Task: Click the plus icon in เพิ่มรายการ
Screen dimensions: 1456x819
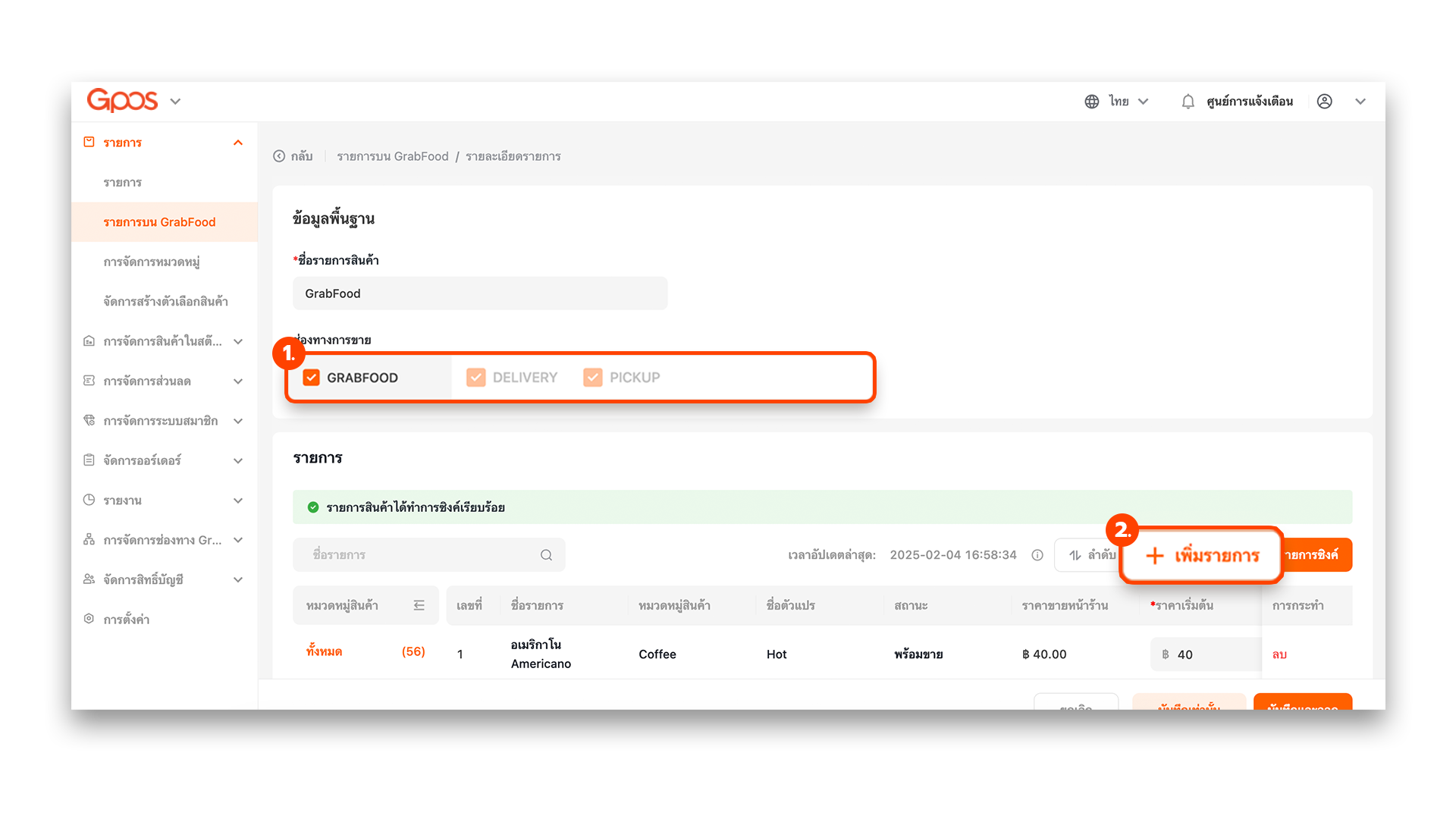Action: [x=1155, y=556]
